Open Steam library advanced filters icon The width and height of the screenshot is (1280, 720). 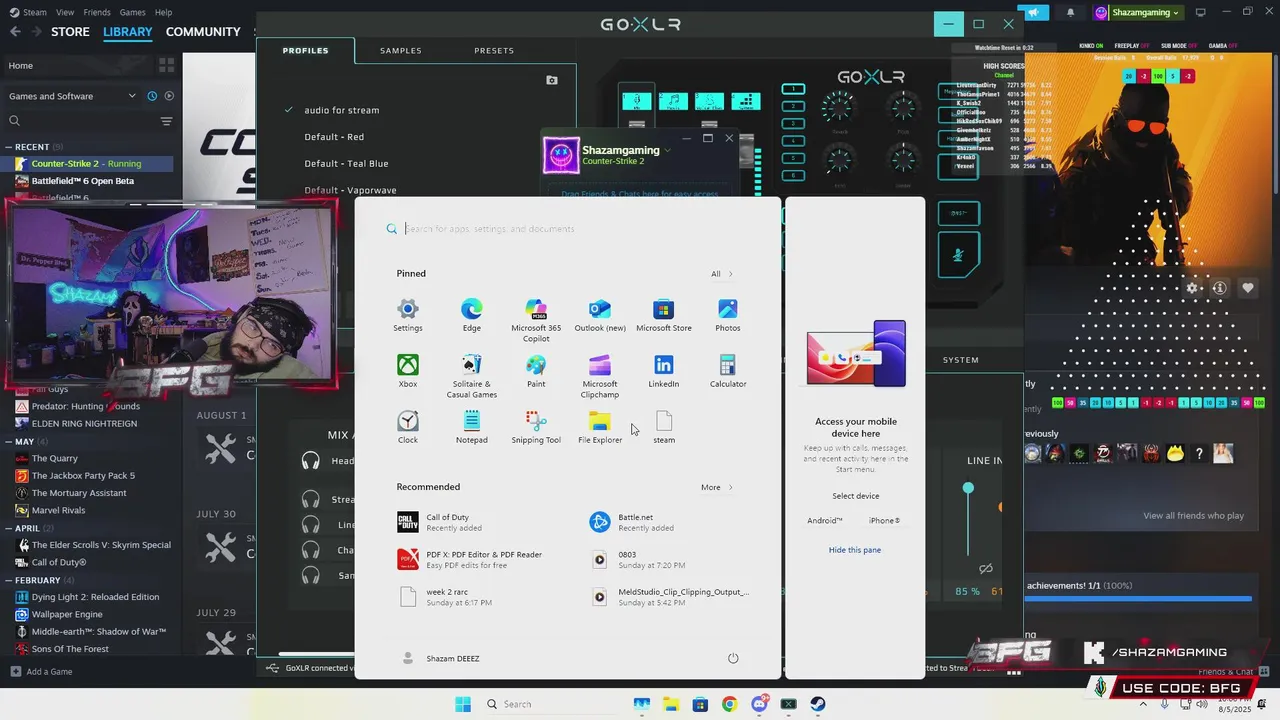click(166, 121)
